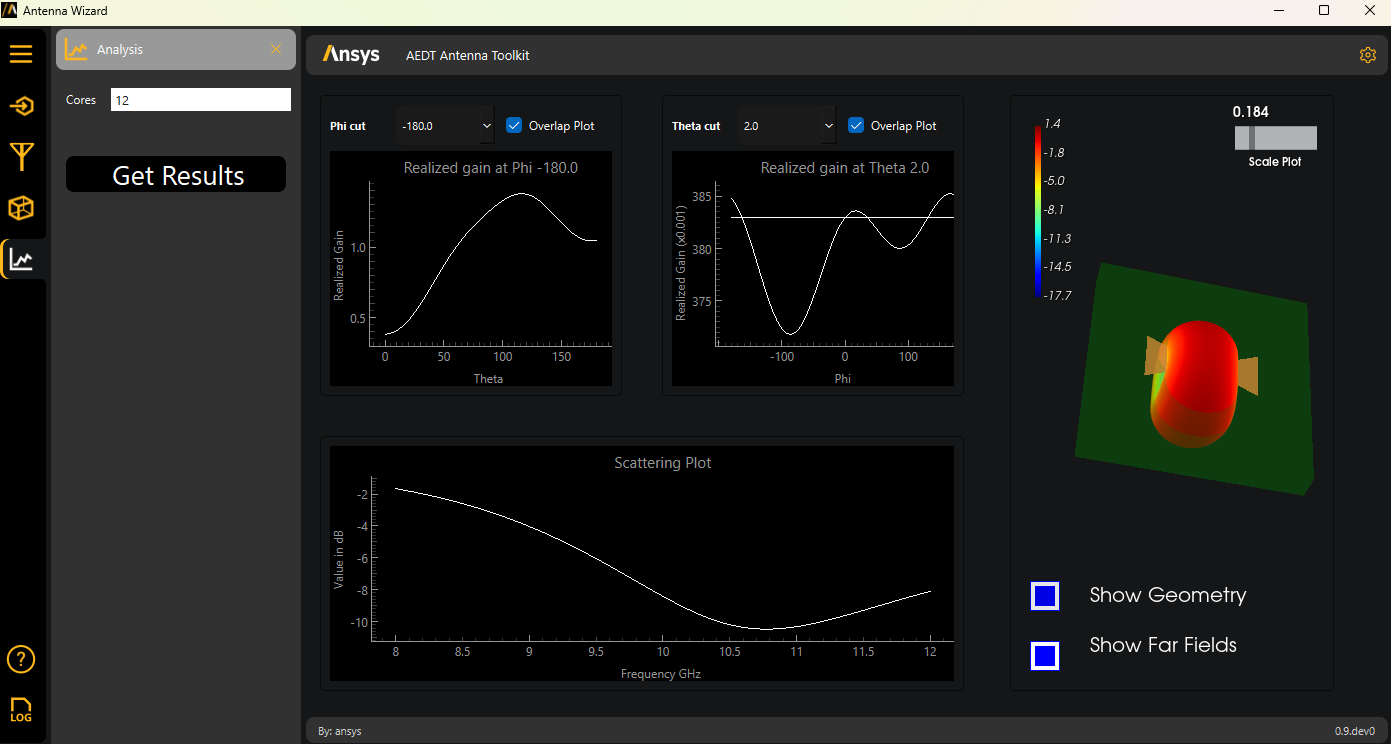Open the settings gear icon
1391x744 pixels.
pyautogui.click(x=1368, y=55)
